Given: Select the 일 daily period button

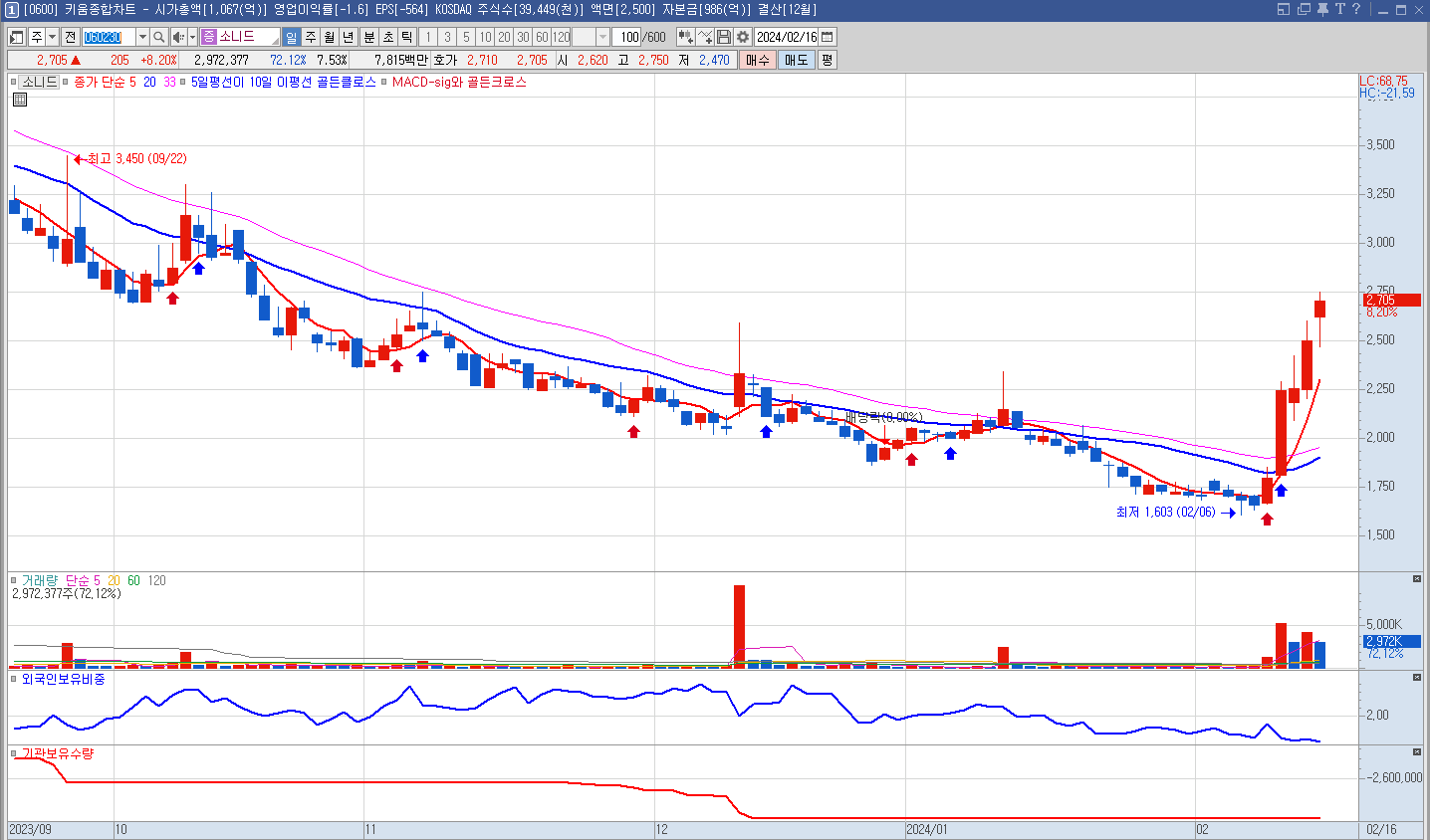Looking at the screenshot, I should tap(292, 37).
